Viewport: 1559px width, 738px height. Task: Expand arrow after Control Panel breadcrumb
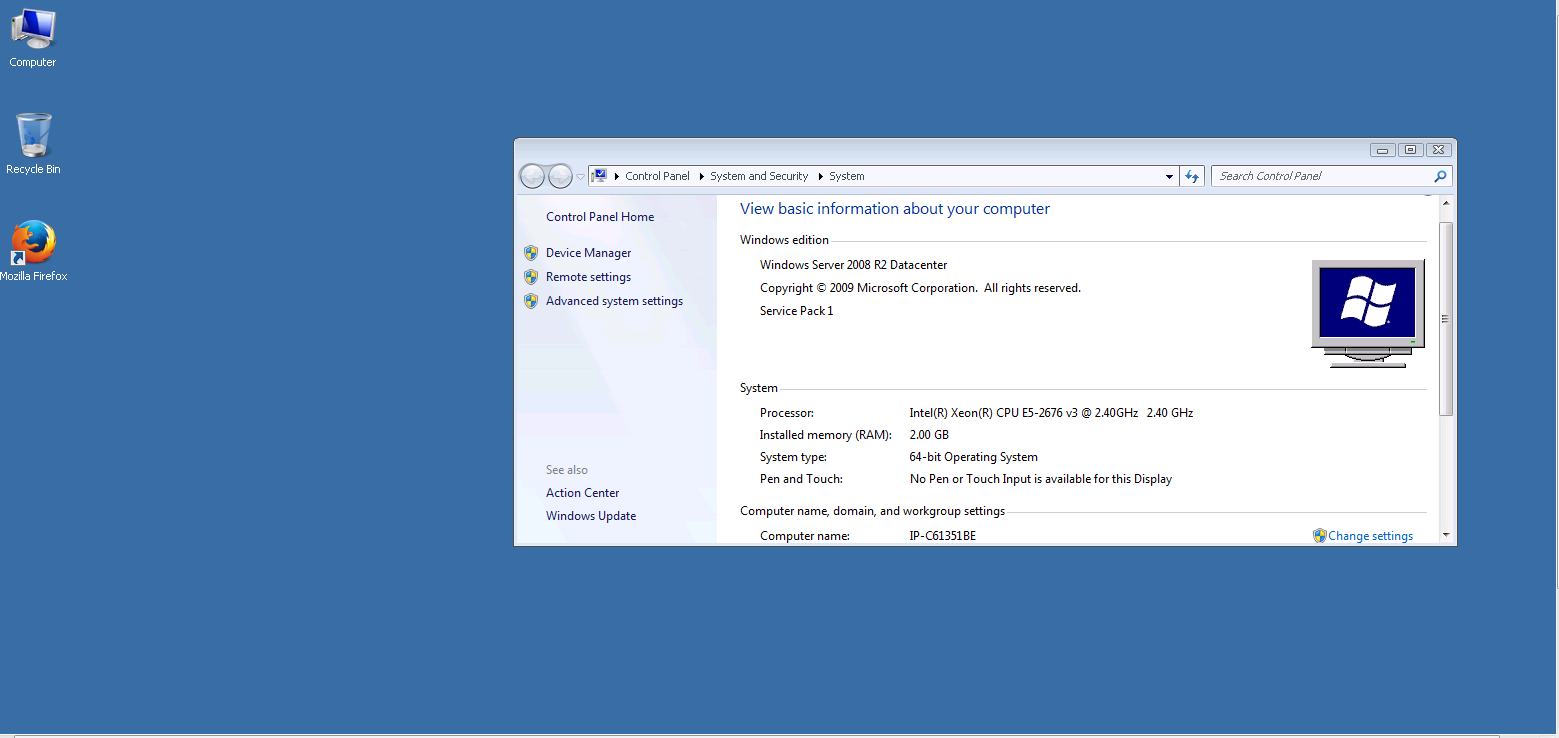700,176
